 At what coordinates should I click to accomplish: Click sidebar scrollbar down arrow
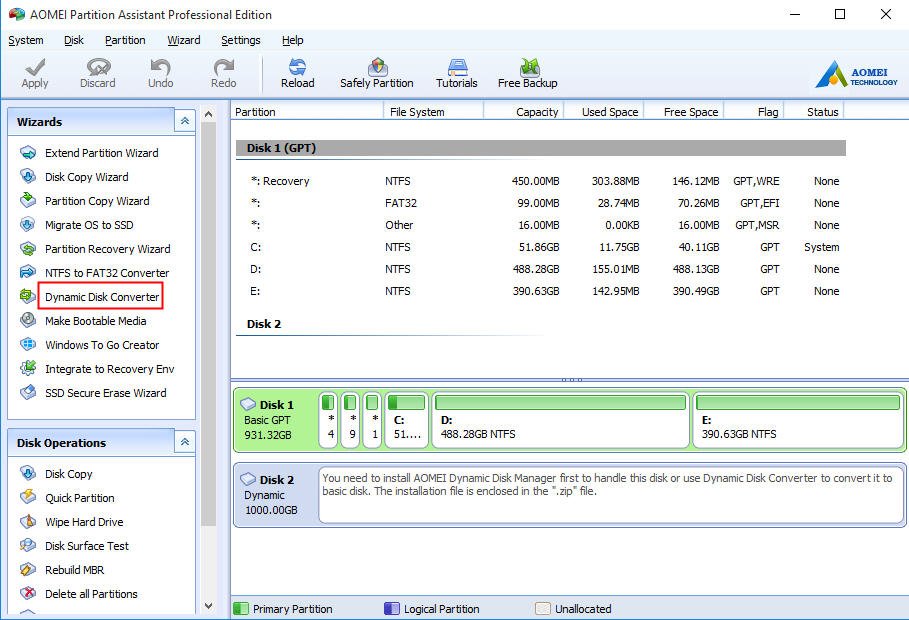tap(209, 606)
